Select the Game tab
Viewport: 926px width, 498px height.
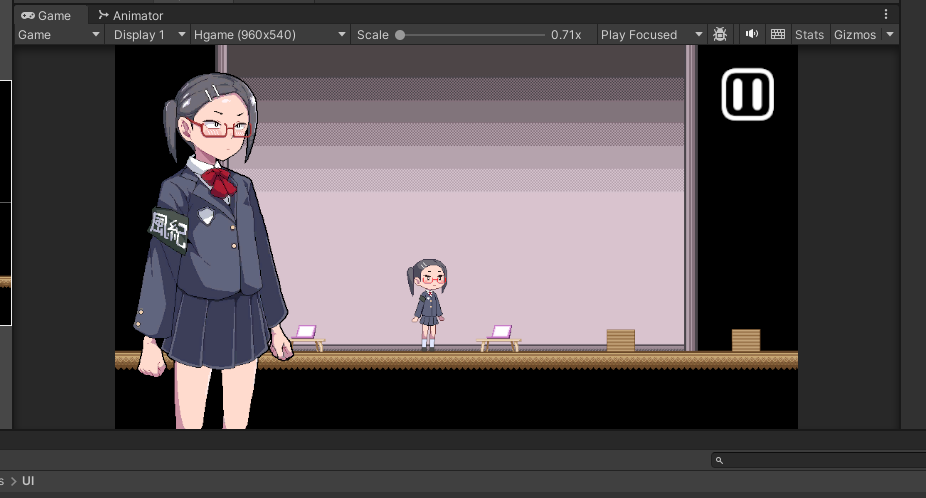pos(54,16)
